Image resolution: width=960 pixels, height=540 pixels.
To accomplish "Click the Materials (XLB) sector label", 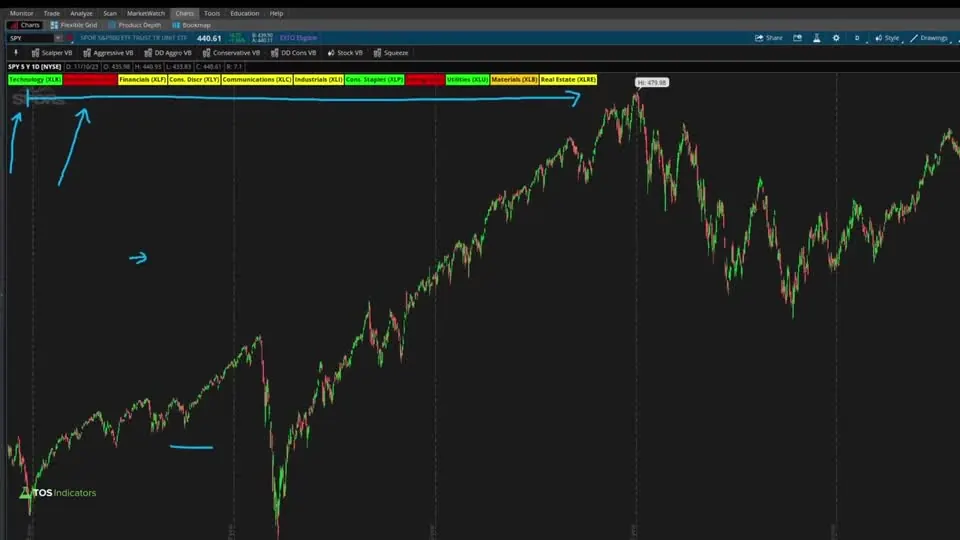I will pyautogui.click(x=514, y=80).
